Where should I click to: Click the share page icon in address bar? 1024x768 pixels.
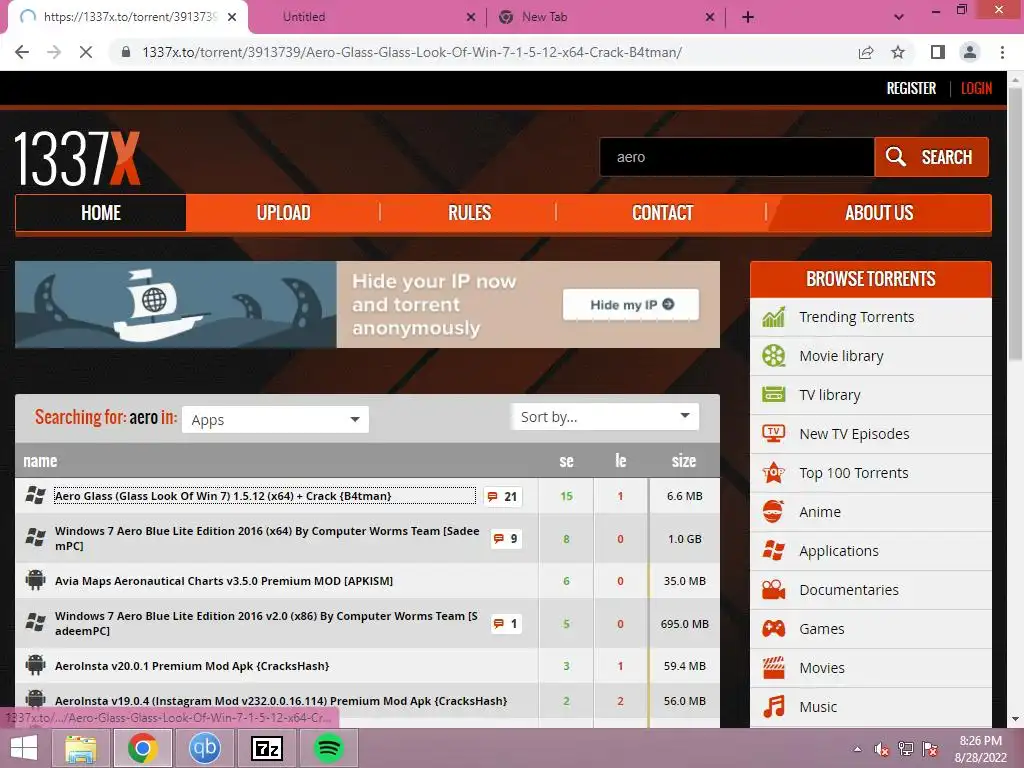point(866,52)
